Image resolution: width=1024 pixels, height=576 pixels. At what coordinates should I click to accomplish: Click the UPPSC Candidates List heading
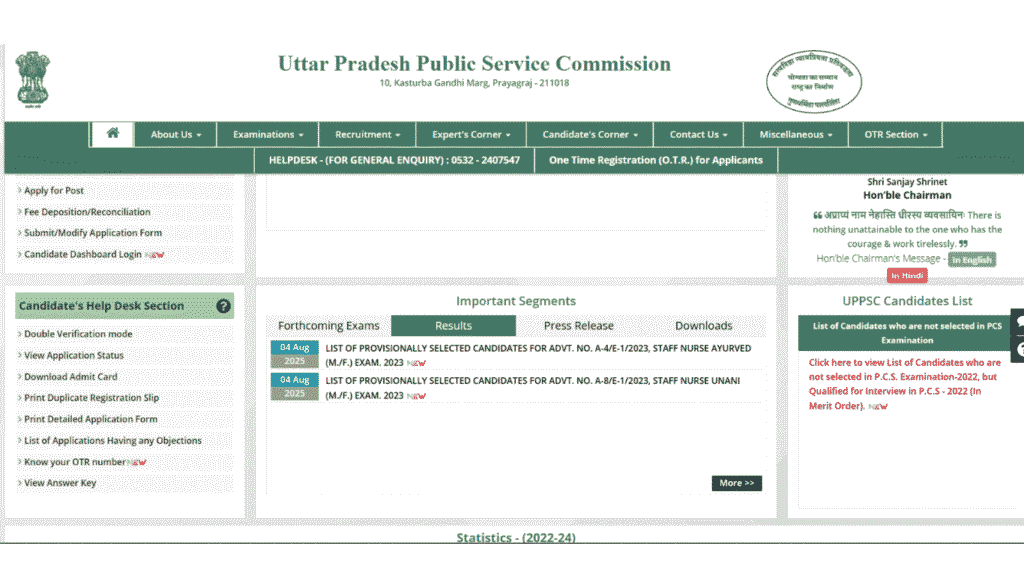pos(907,301)
